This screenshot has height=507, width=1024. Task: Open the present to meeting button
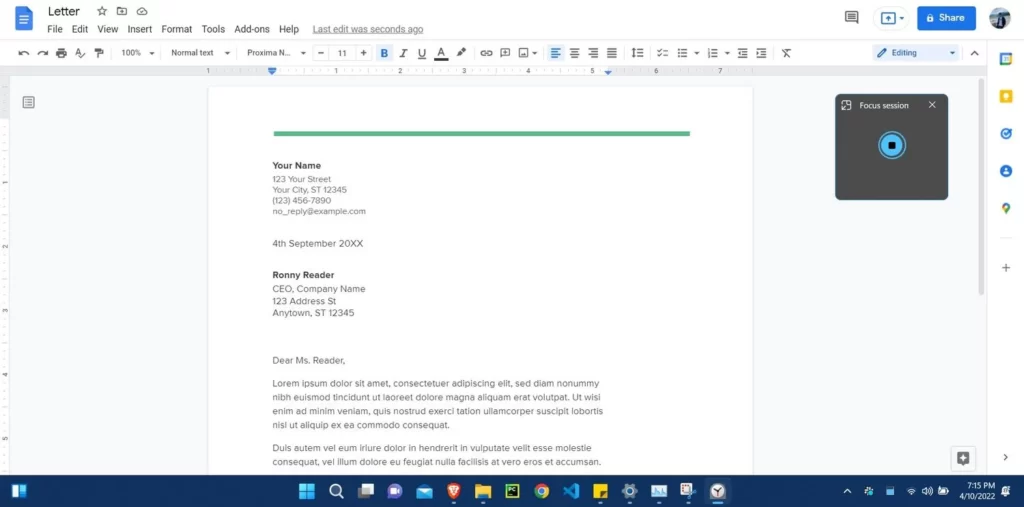pos(891,18)
